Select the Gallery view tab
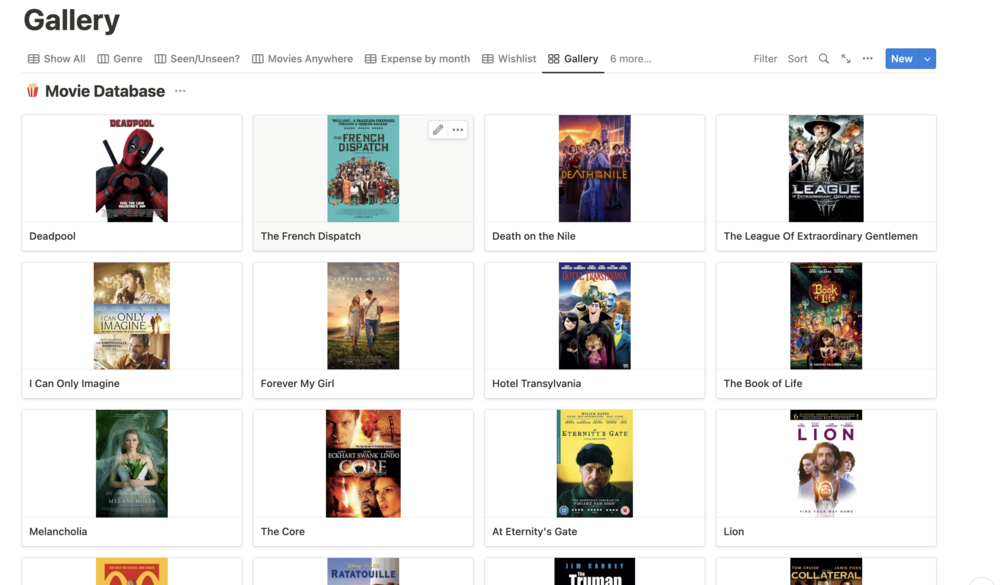Screen dimensions: 1005x585 tap(573, 58)
